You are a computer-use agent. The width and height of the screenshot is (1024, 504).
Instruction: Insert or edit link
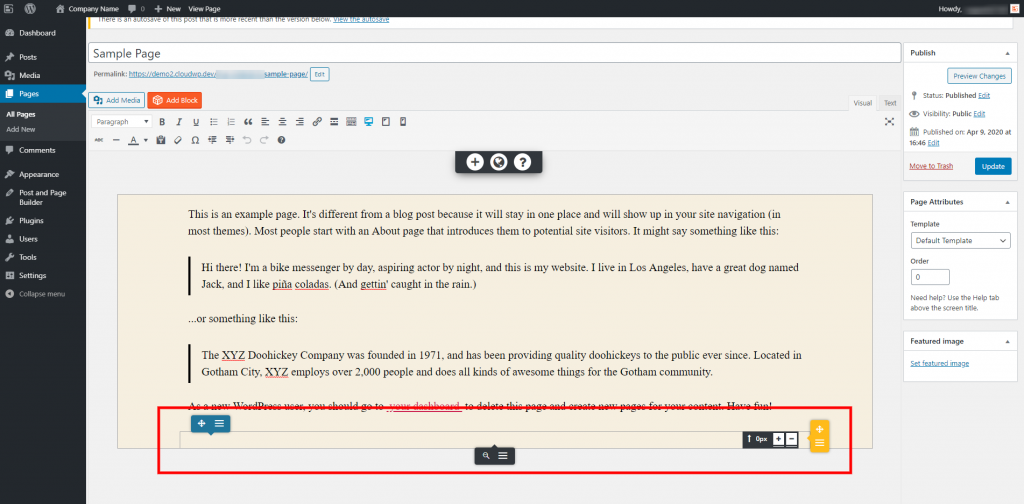[317, 121]
